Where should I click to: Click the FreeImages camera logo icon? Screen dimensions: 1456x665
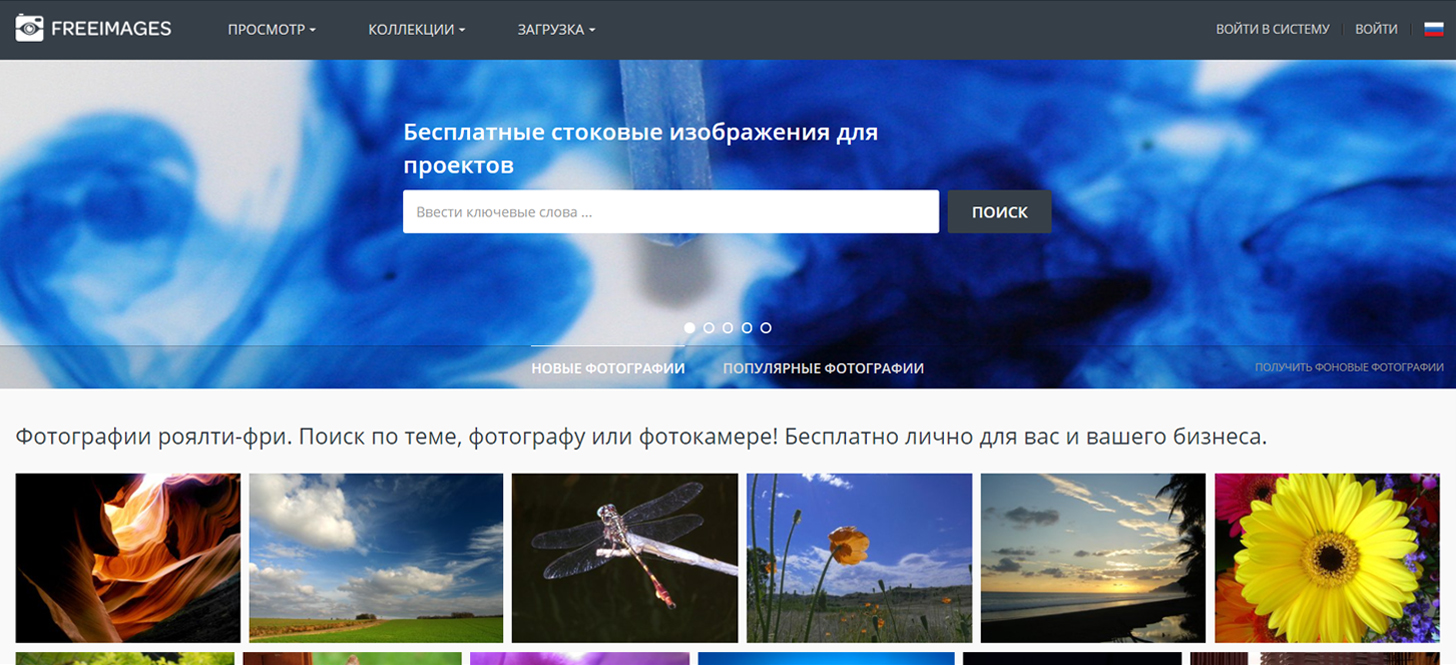tap(29, 28)
